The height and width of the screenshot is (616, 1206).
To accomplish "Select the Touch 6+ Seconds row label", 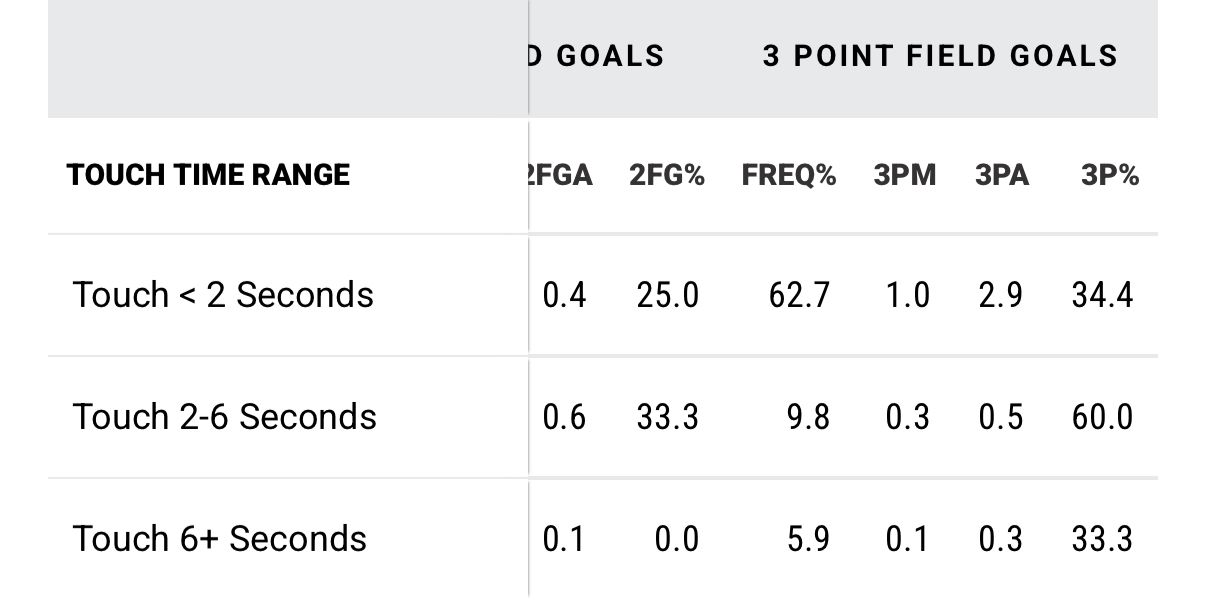I will pos(220,539).
